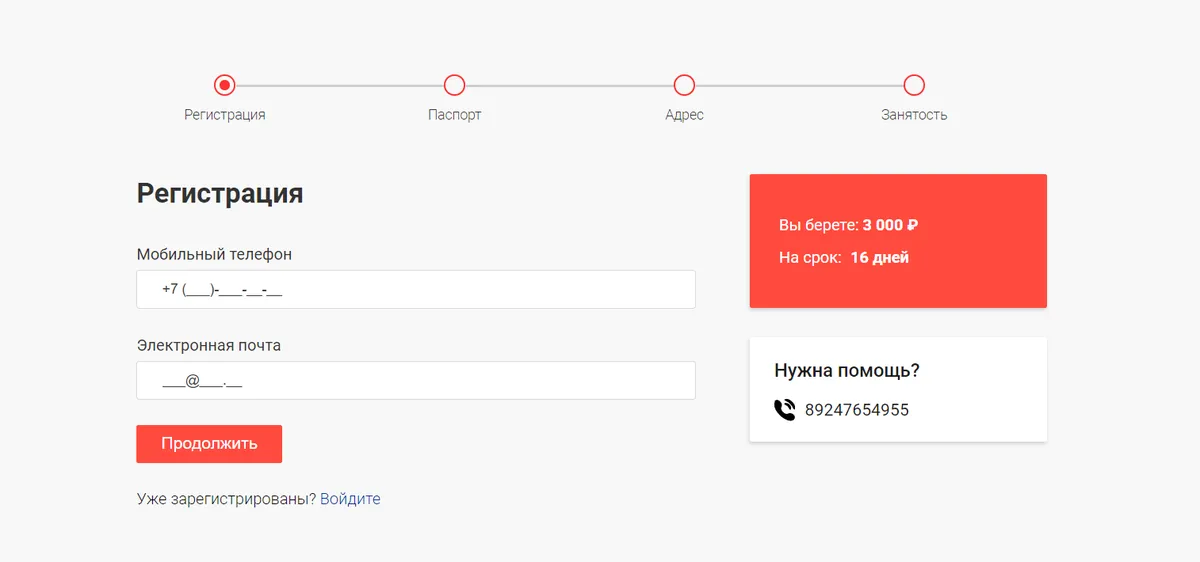
Task: Select the Адрес step circle
Action: tap(684, 85)
